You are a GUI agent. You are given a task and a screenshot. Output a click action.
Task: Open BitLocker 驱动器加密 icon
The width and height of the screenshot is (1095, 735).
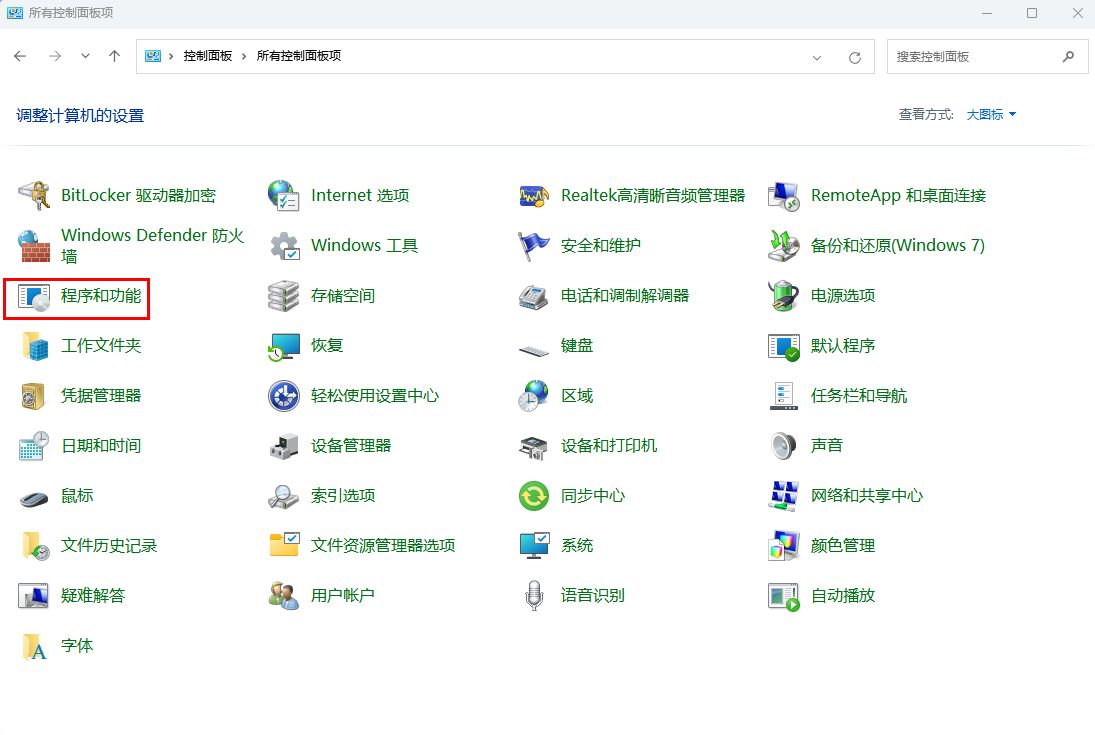34,196
